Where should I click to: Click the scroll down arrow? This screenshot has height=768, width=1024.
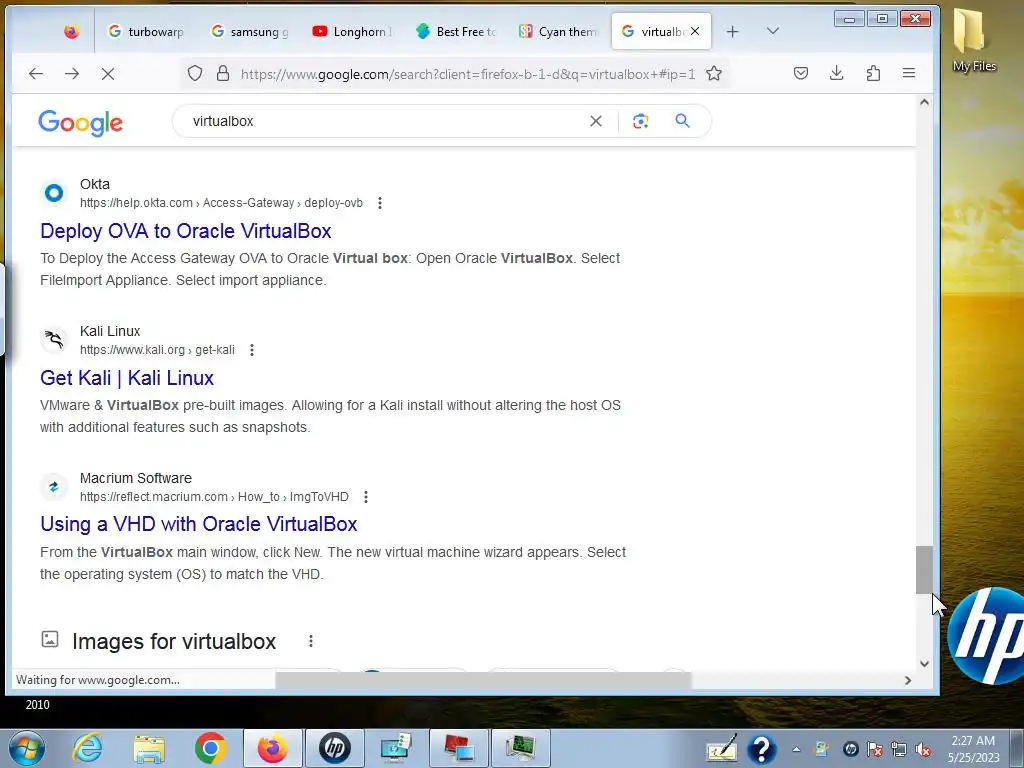[x=924, y=664]
